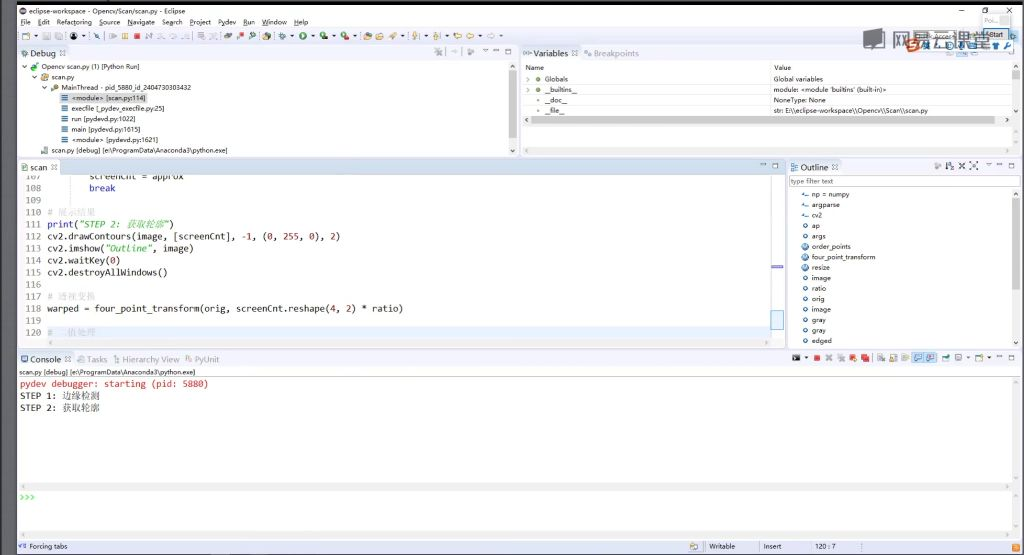Click the Suspend icon in main toolbar
This screenshot has height=555, width=1024.
coord(125,36)
